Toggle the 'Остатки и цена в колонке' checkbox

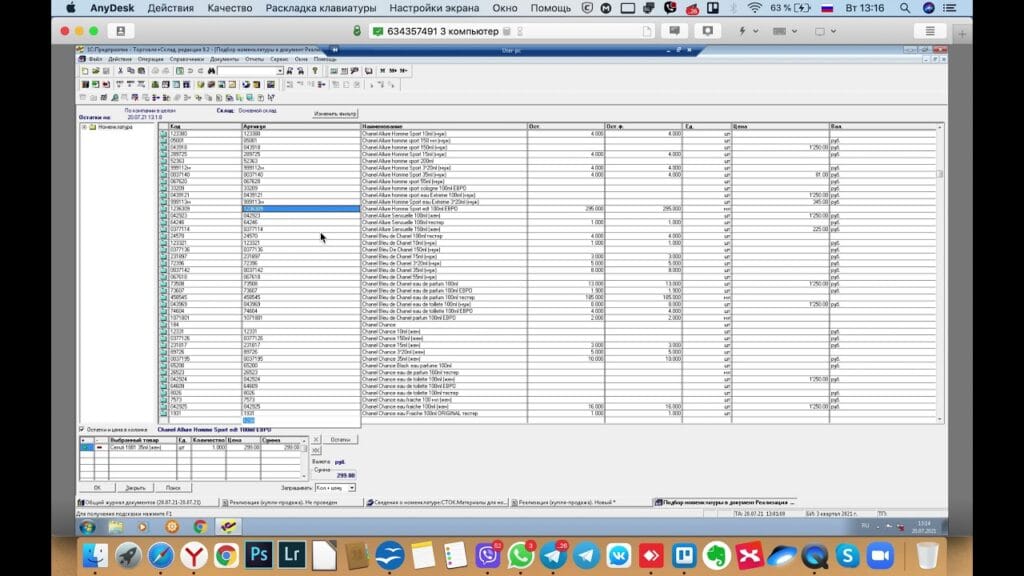(x=82, y=430)
